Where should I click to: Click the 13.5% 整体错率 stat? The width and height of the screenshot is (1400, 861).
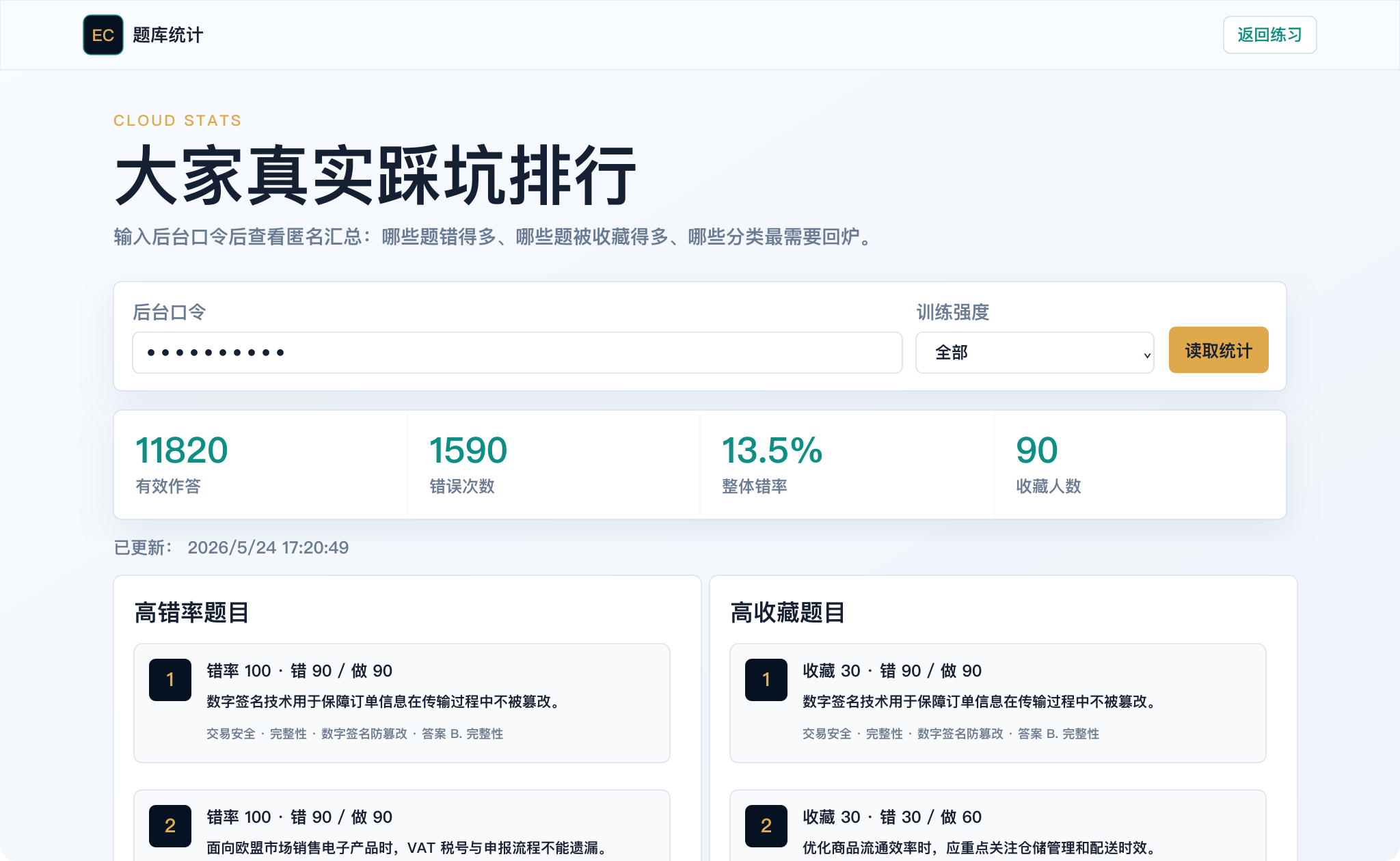[x=847, y=465]
